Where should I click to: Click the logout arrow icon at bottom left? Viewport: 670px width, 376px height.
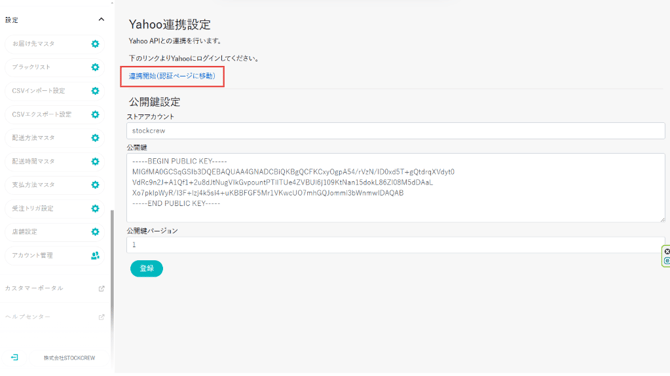point(15,357)
